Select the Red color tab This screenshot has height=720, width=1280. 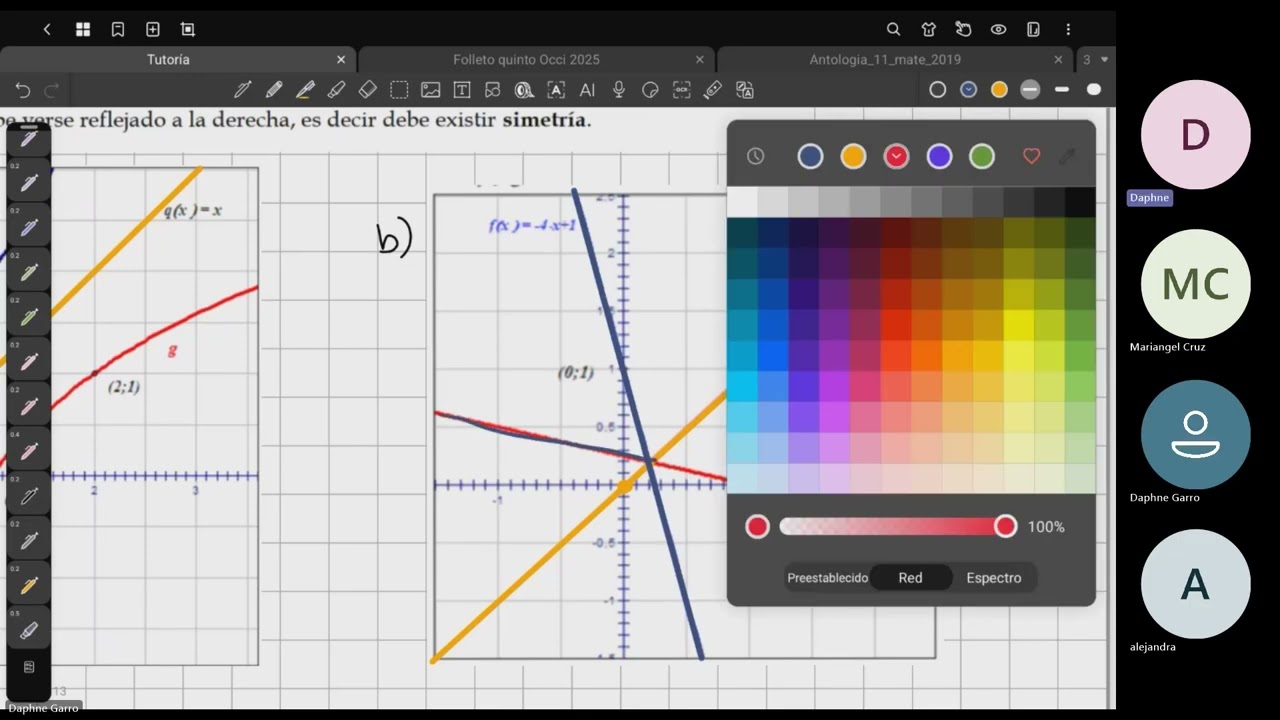pyautogui.click(x=910, y=578)
